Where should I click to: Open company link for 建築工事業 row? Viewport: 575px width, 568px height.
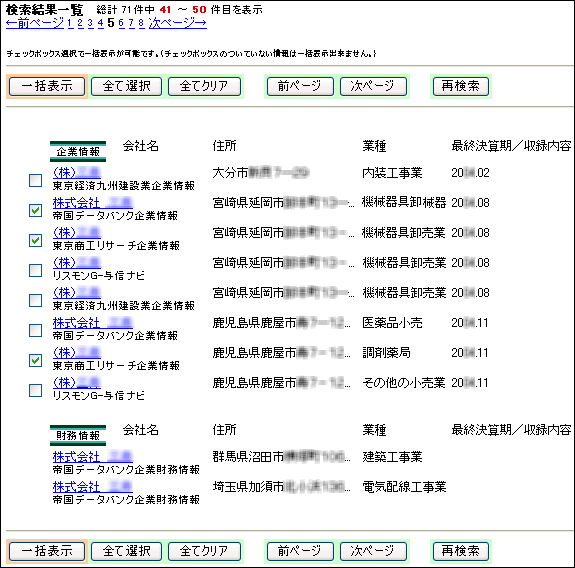tap(92, 457)
